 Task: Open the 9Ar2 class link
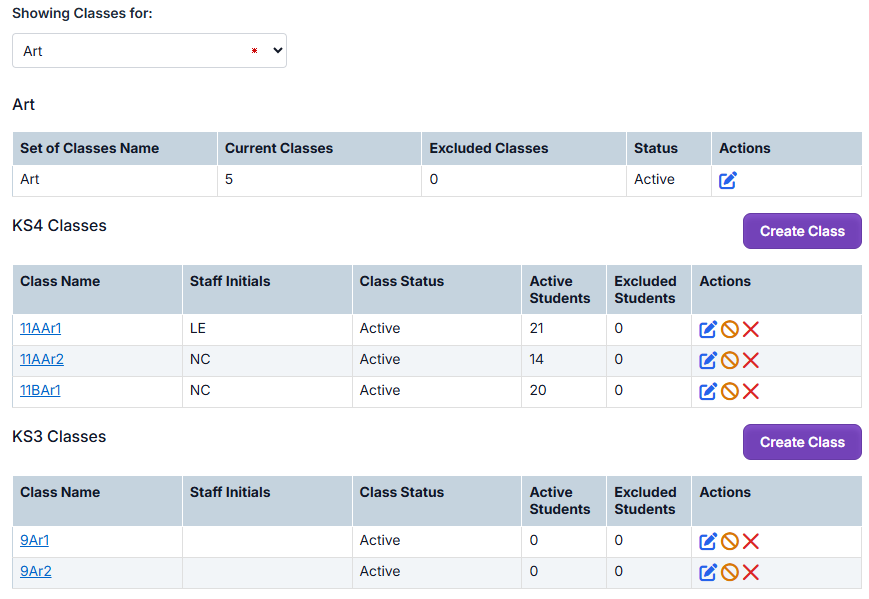click(x=35, y=571)
